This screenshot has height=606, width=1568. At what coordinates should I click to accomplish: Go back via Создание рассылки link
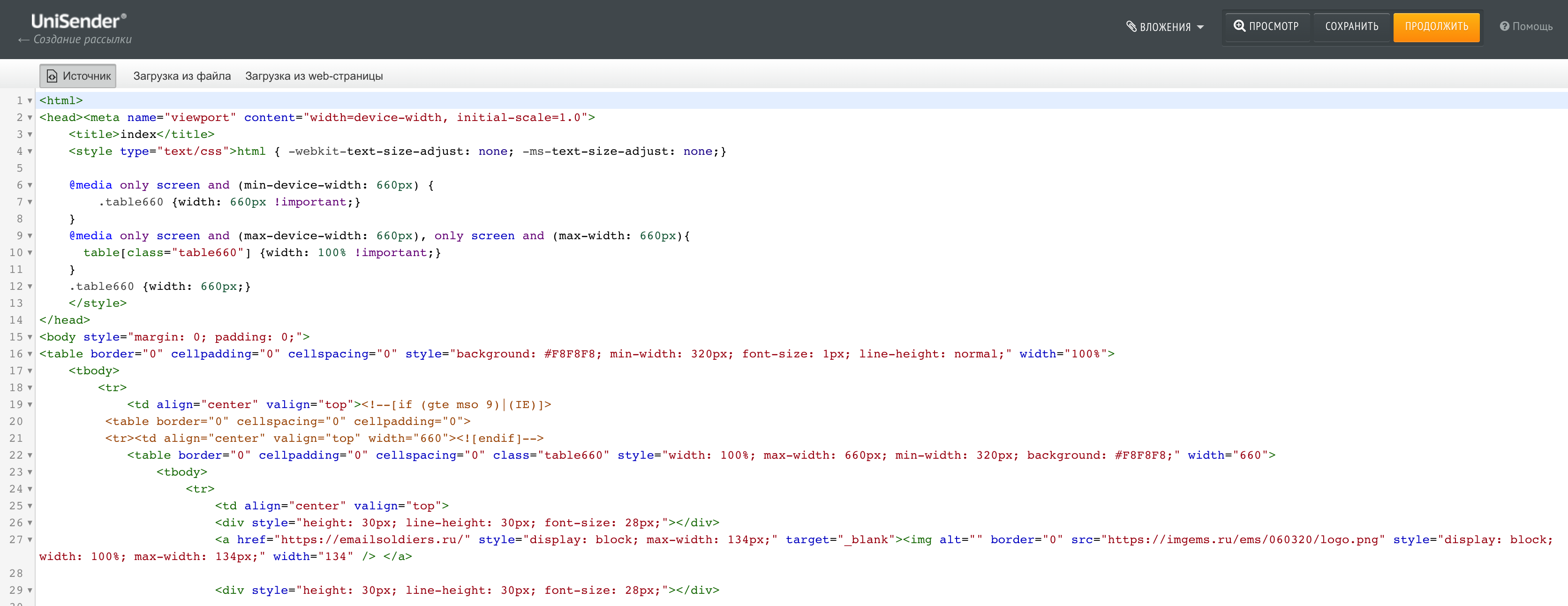pyautogui.click(x=75, y=39)
